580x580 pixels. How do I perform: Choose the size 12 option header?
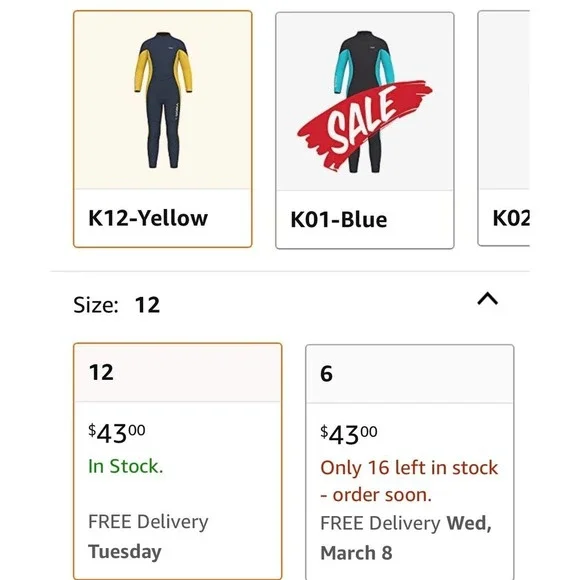tap(178, 372)
